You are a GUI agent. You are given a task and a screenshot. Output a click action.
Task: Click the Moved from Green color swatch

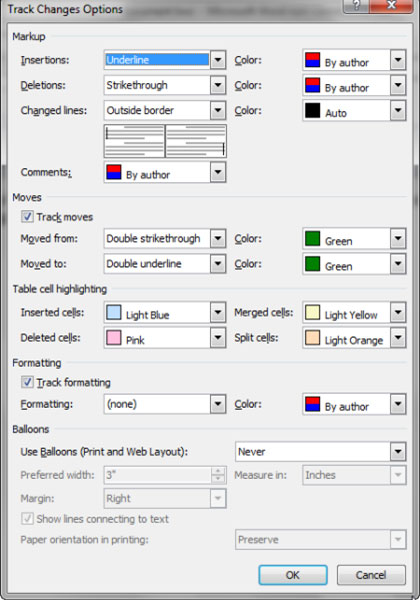(313, 238)
